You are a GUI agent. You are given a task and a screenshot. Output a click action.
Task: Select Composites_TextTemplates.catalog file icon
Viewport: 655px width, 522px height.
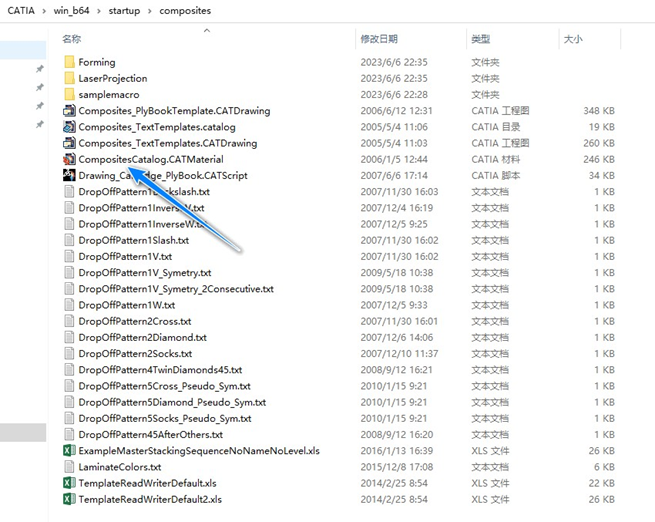tap(69, 127)
